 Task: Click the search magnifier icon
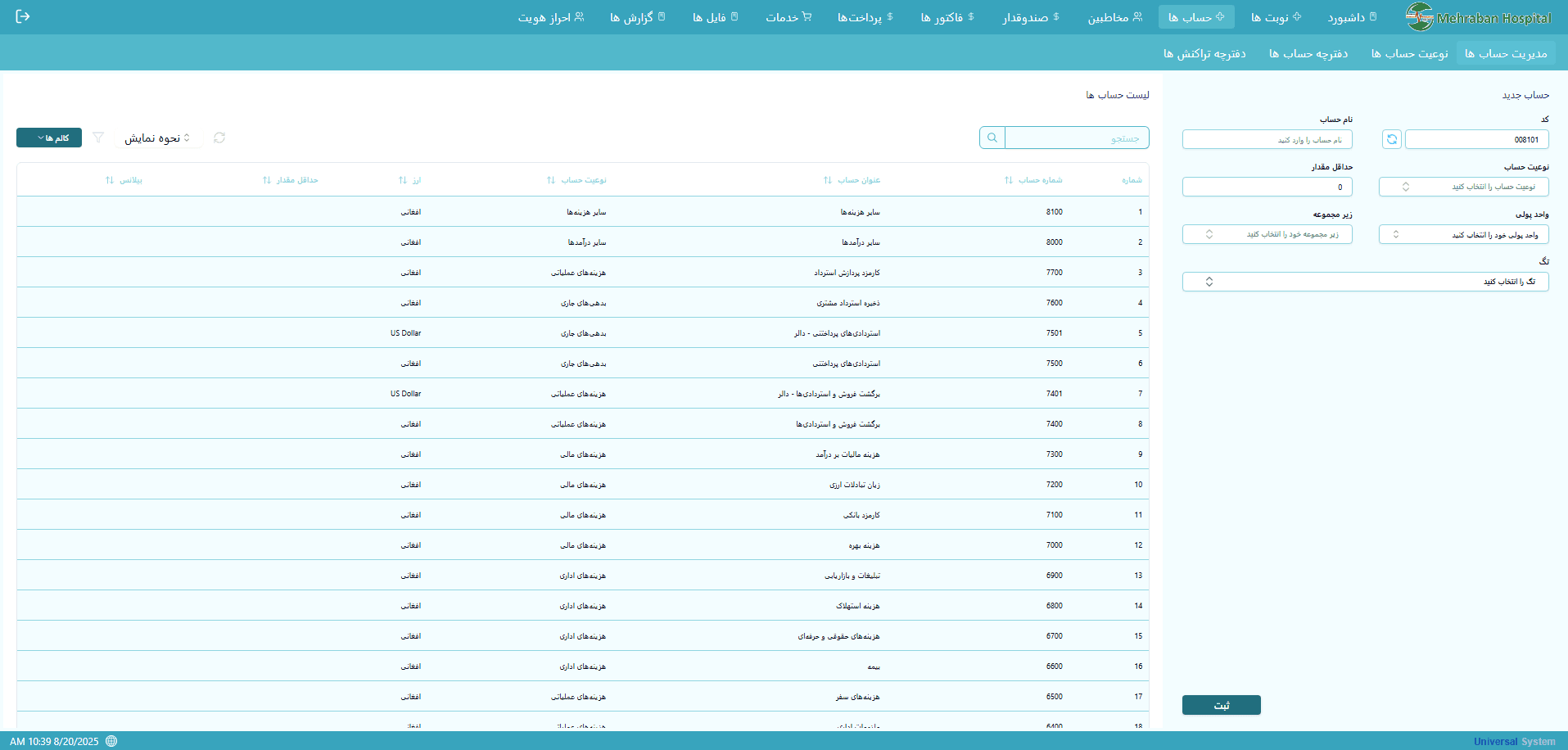tap(991, 138)
